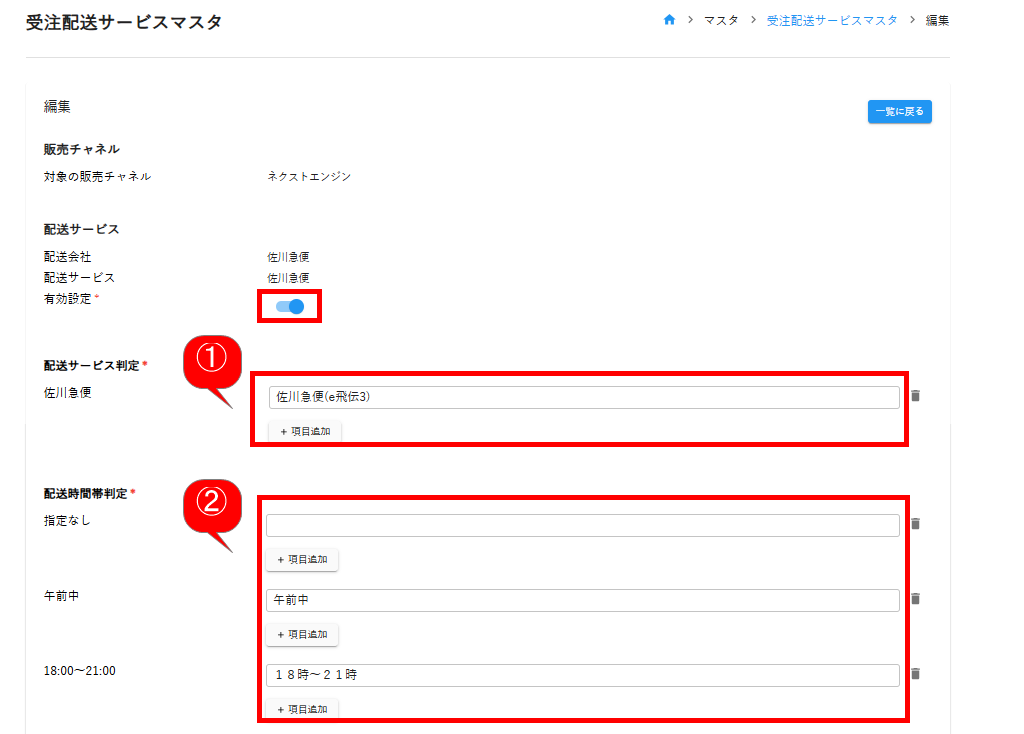Click the ネクストエンジン sales channel value

[x=309, y=176]
